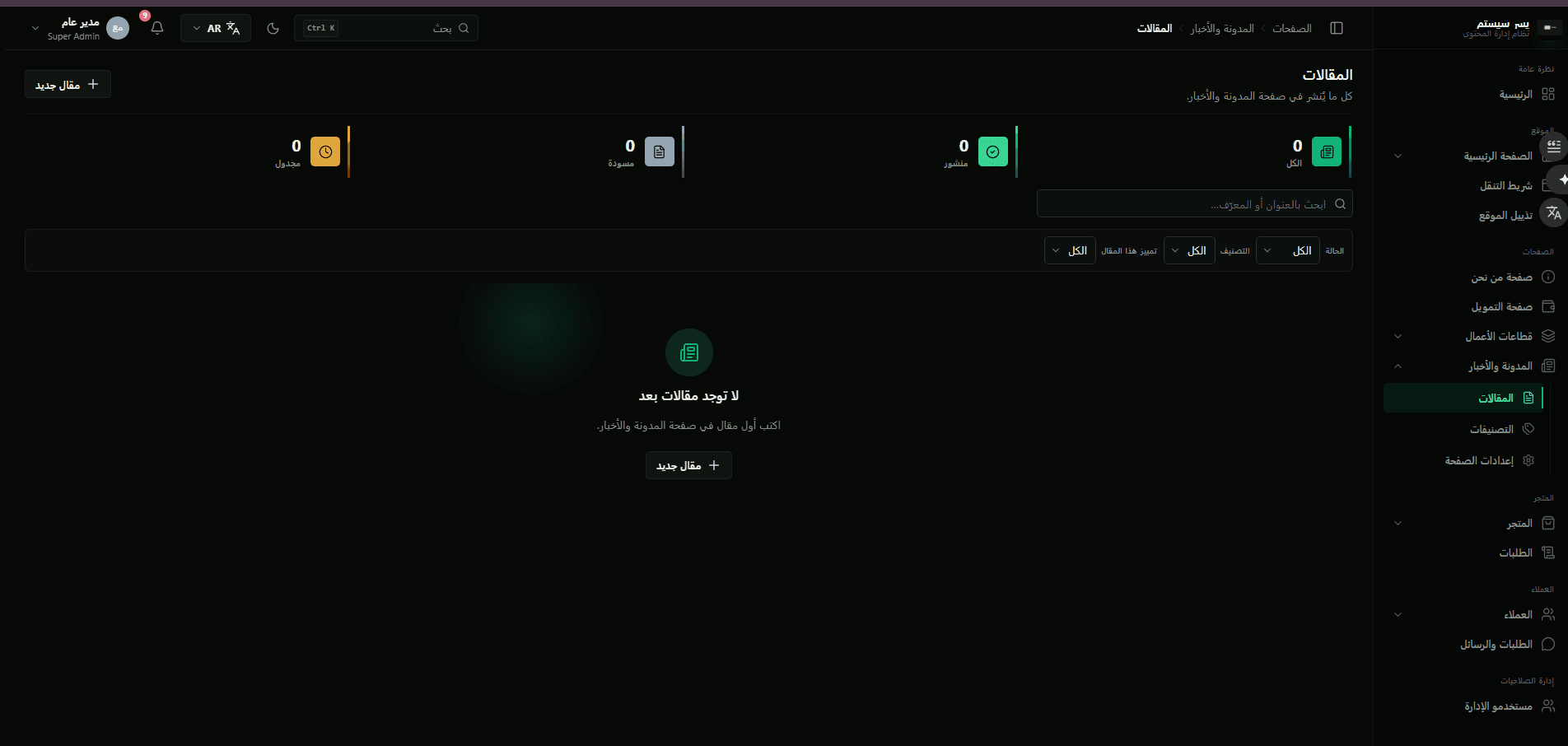This screenshot has height=746, width=1568.
Task: Open the مدير عام user menu
Action: click(x=80, y=28)
